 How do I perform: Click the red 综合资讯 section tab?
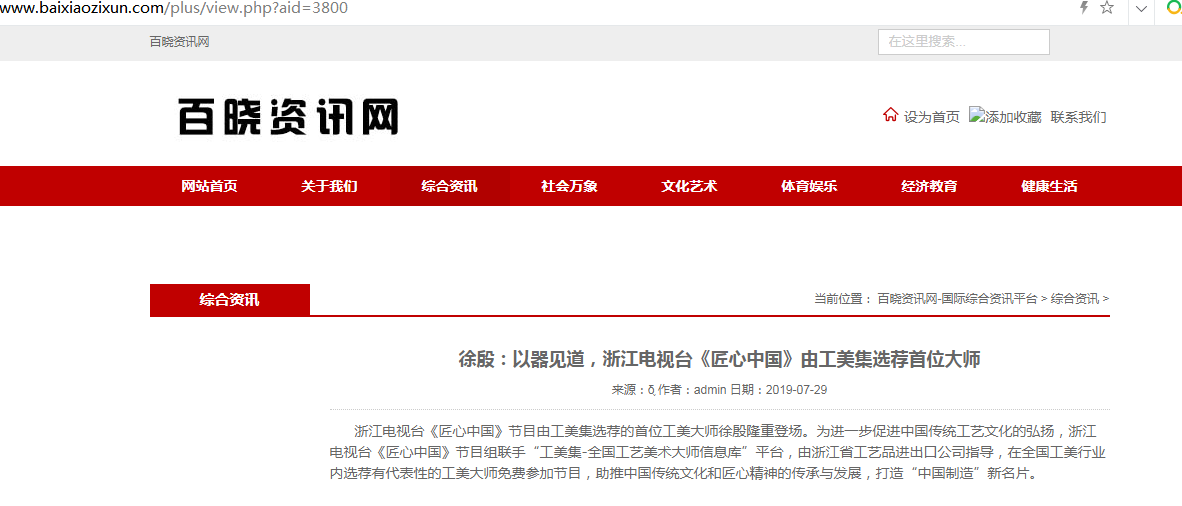pos(230,299)
